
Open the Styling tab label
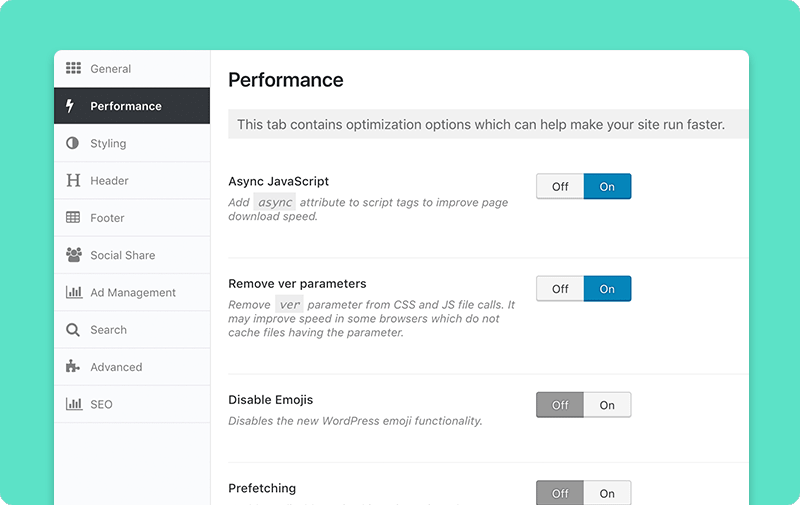click(108, 143)
